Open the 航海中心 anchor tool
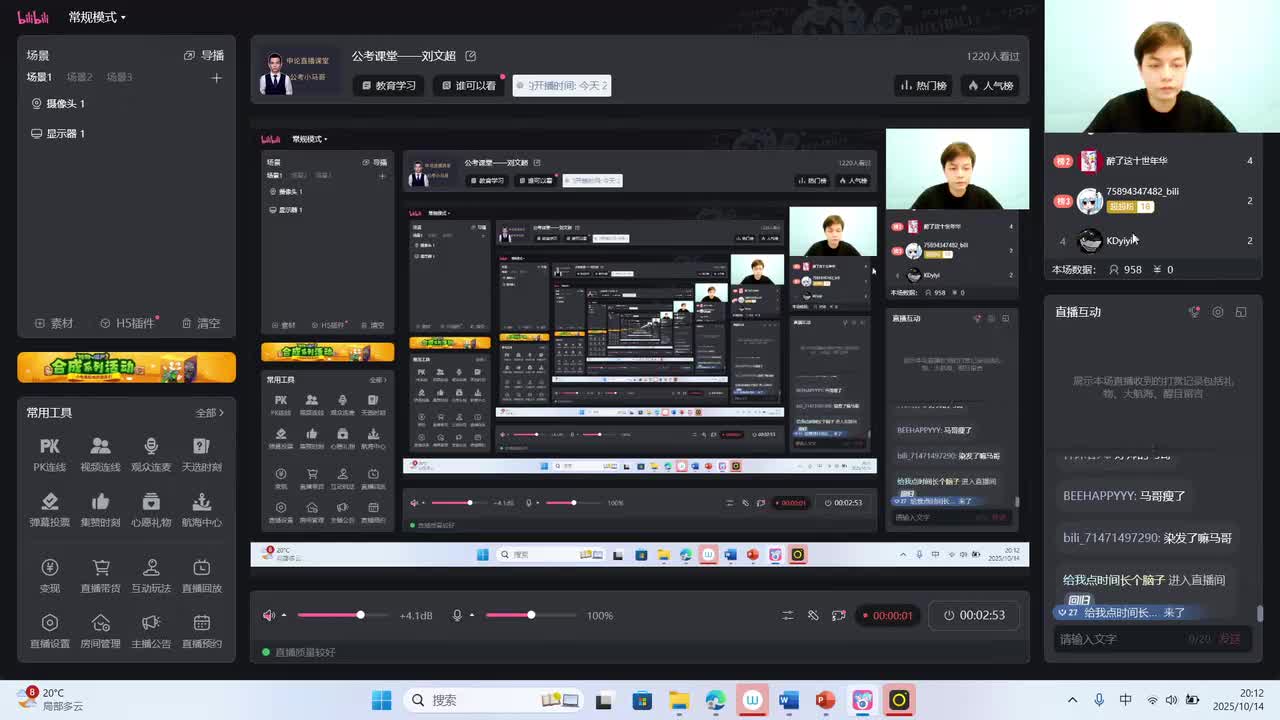This screenshot has height=720, width=1280. click(x=201, y=509)
